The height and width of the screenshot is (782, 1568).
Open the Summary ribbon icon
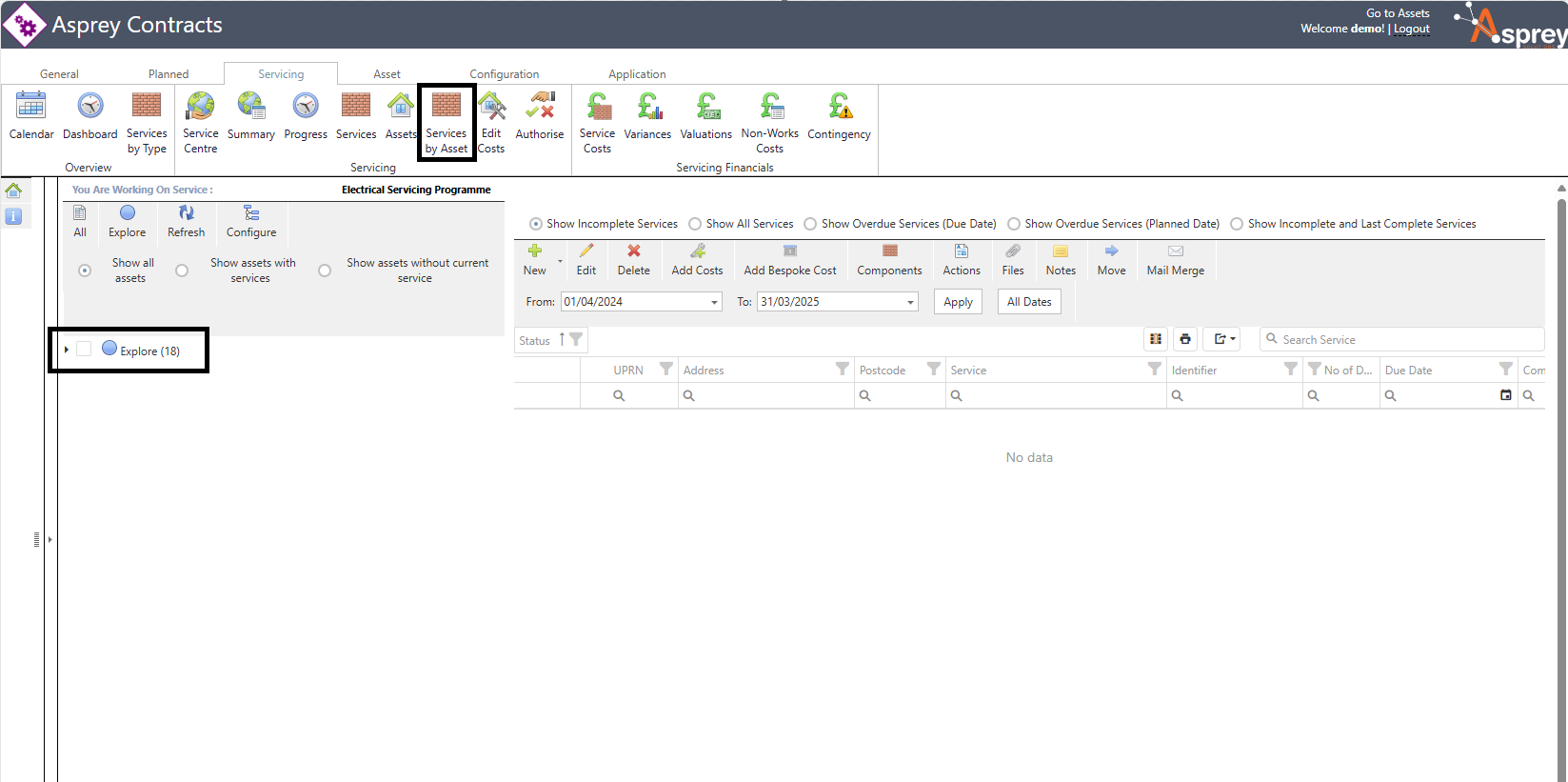(251, 115)
